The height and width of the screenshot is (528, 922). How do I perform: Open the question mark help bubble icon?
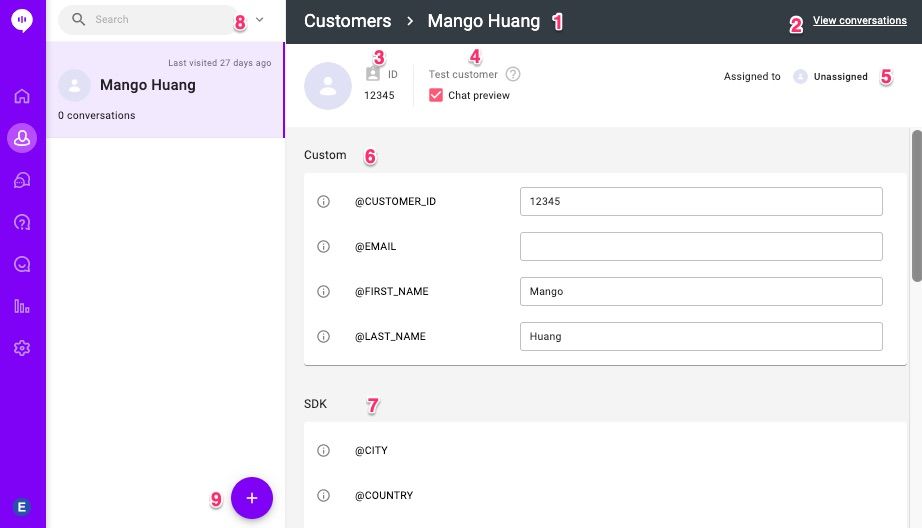click(x=22, y=222)
